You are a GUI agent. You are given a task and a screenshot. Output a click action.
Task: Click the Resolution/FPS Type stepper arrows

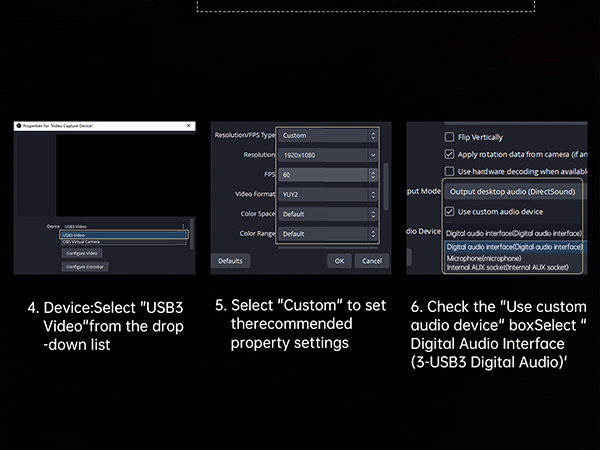tap(373, 135)
